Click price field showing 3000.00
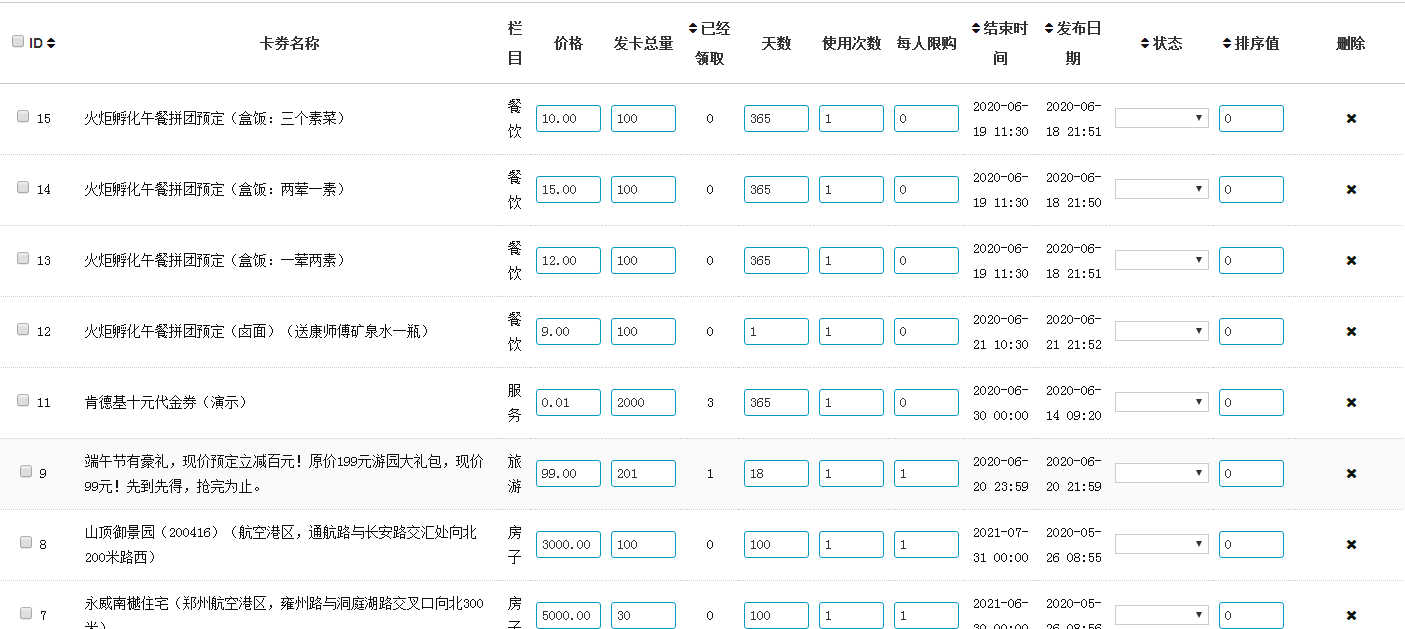Image resolution: width=1405 pixels, height=629 pixels. pos(568,545)
